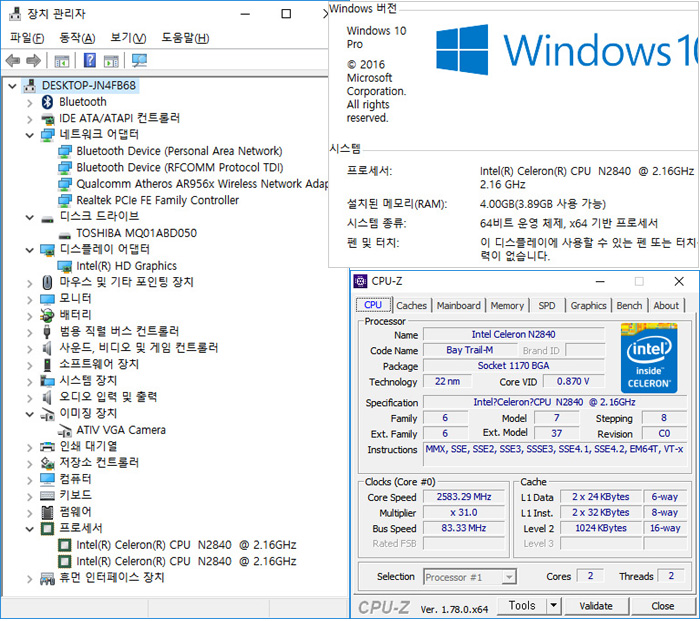Screen dimensions: 700x621
Task: Click the 키보드 category icon
Action: click(47, 496)
